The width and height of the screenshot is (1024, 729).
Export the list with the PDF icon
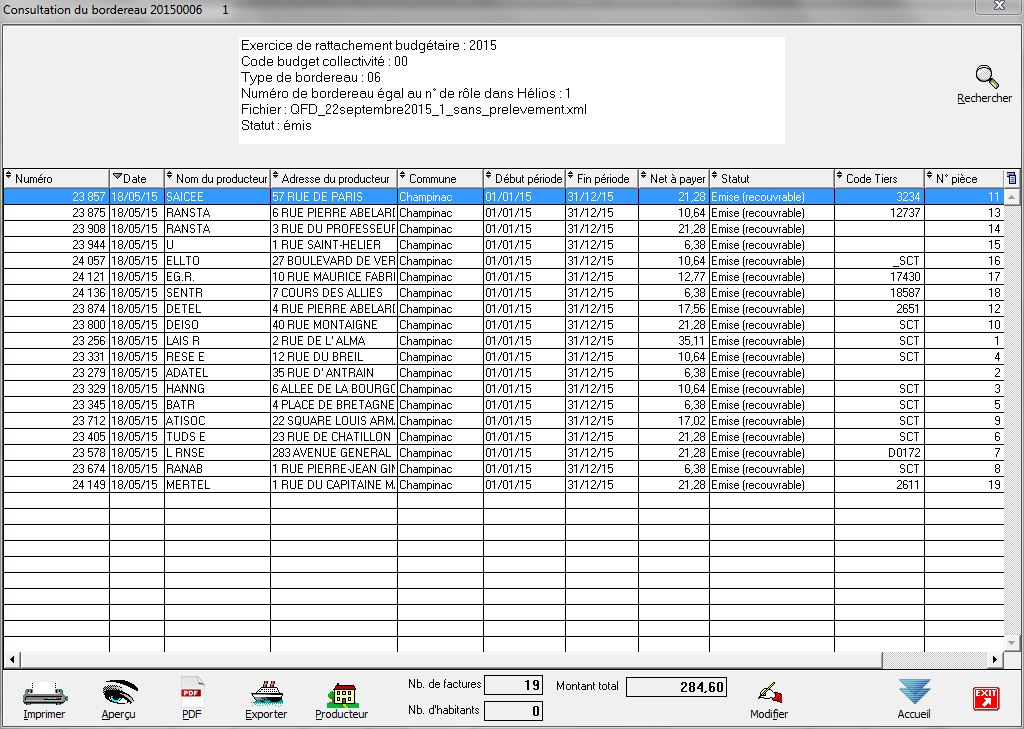pos(191,692)
